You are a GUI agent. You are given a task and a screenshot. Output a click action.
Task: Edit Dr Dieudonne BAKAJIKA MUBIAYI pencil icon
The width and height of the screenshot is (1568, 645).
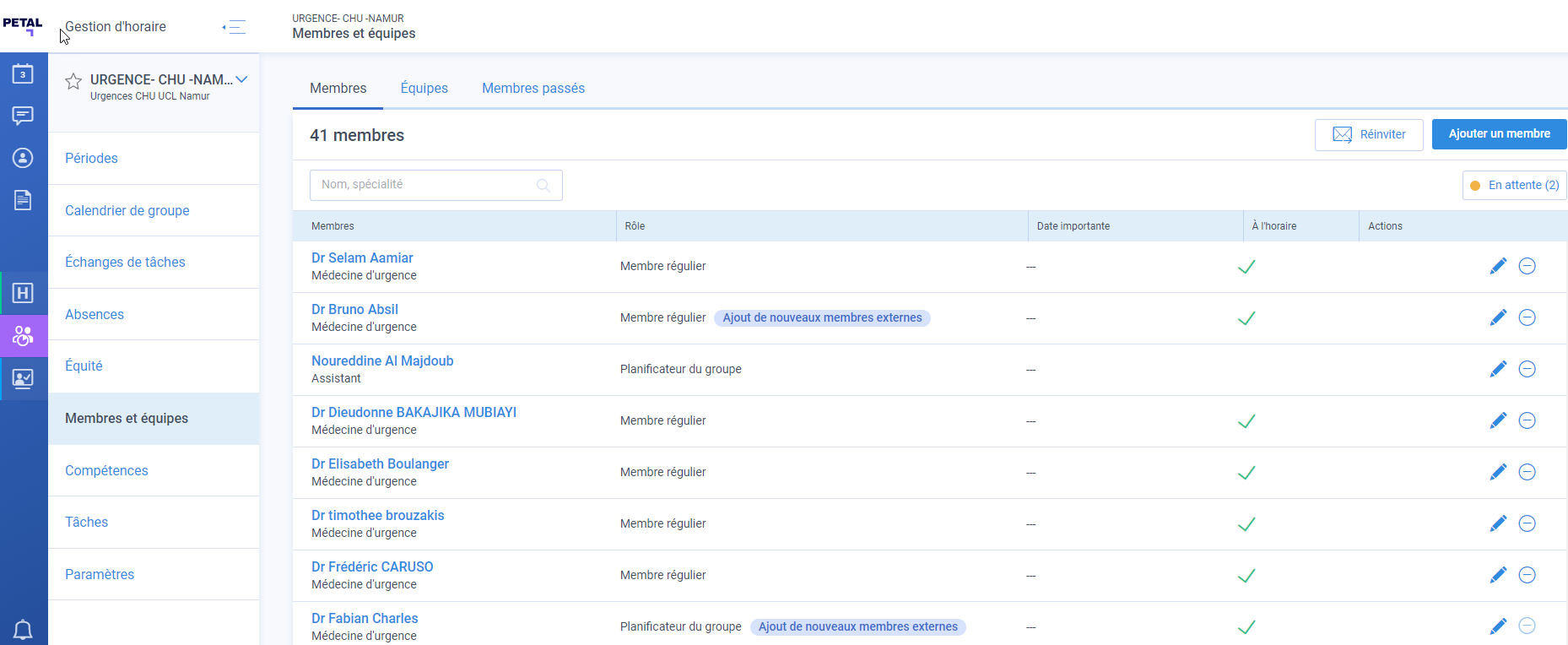1498,420
